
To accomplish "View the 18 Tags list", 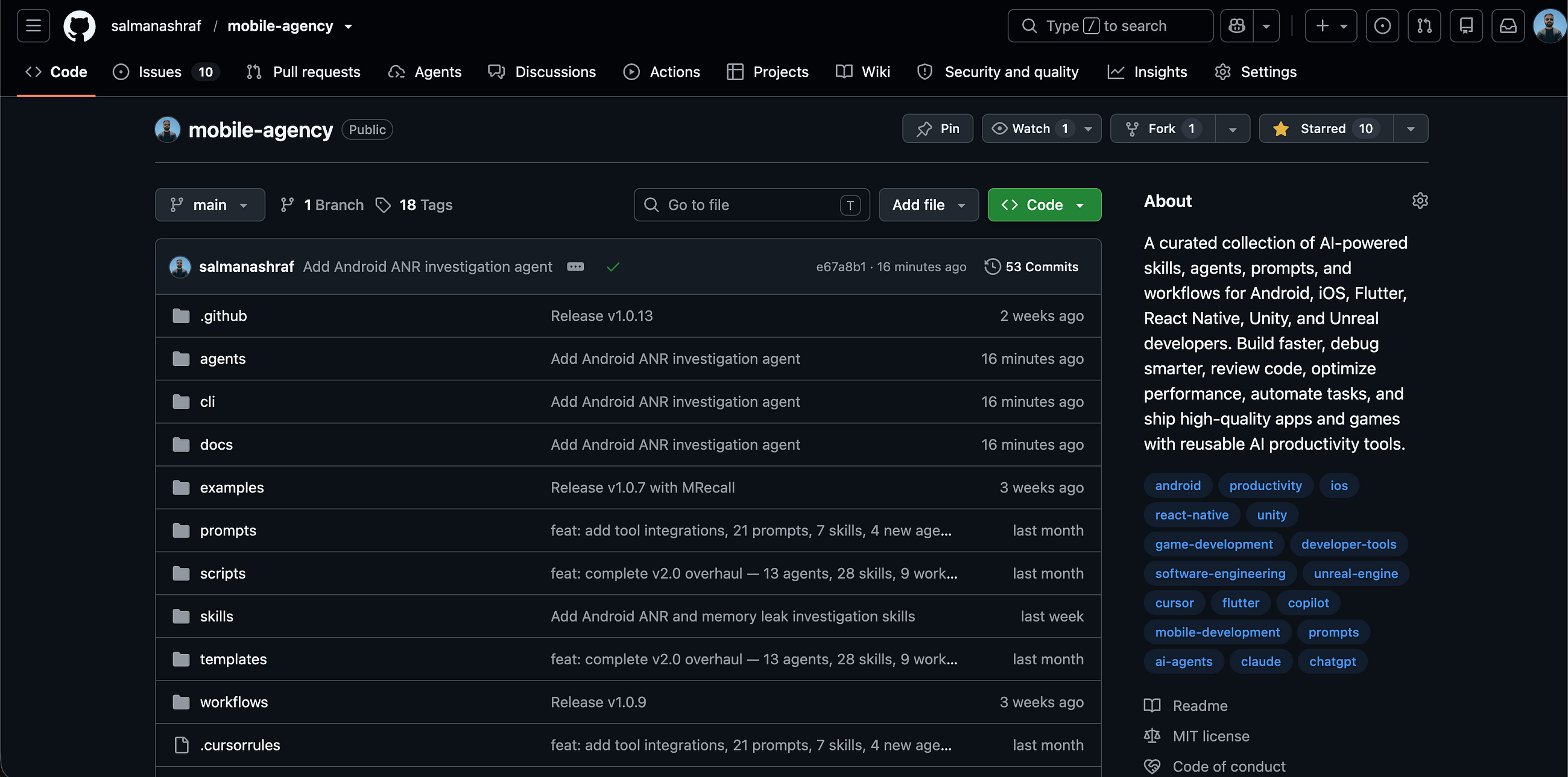I will [414, 205].
